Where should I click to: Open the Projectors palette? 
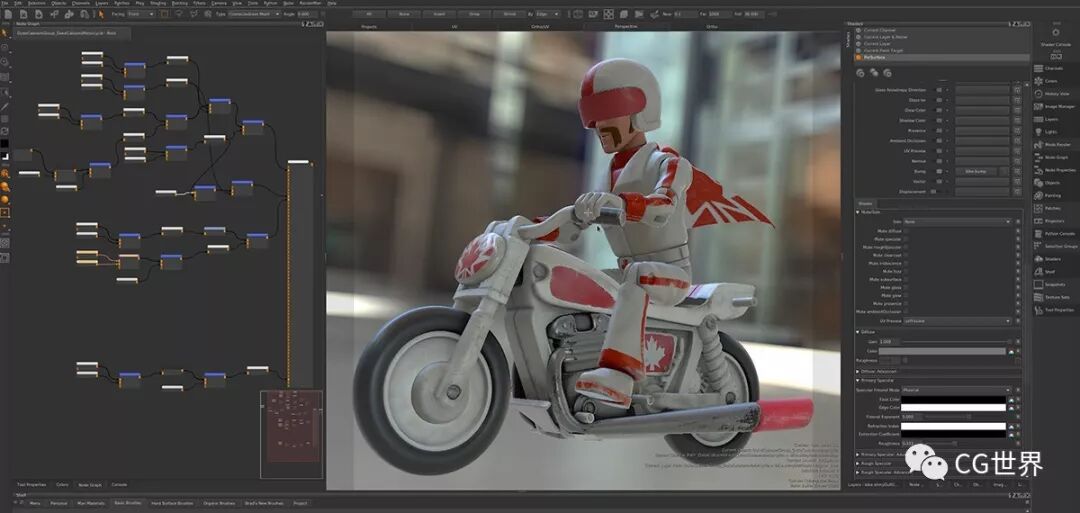click(x=1048, y=221)
